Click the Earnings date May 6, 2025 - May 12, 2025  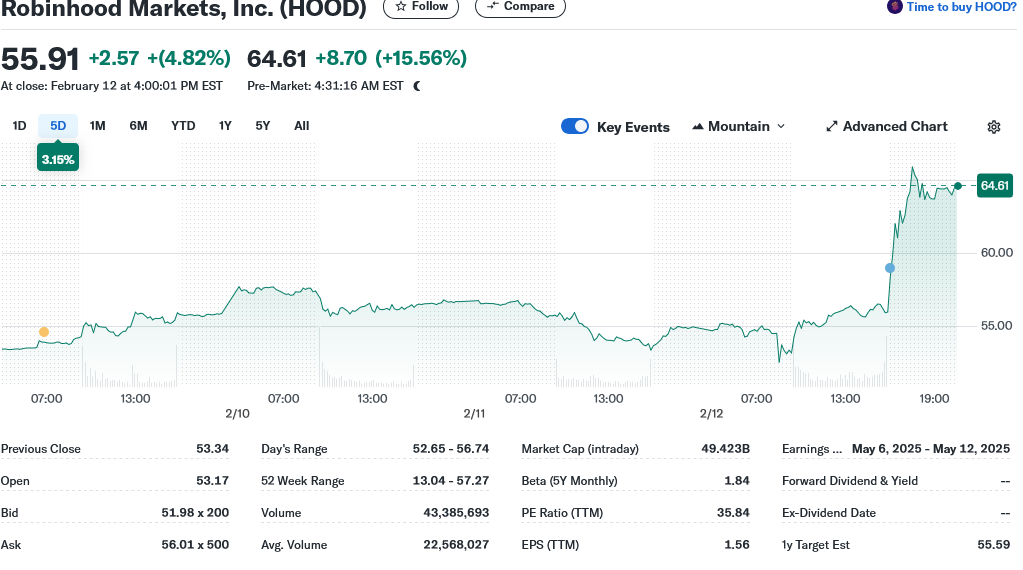click(x=931, y=449)
